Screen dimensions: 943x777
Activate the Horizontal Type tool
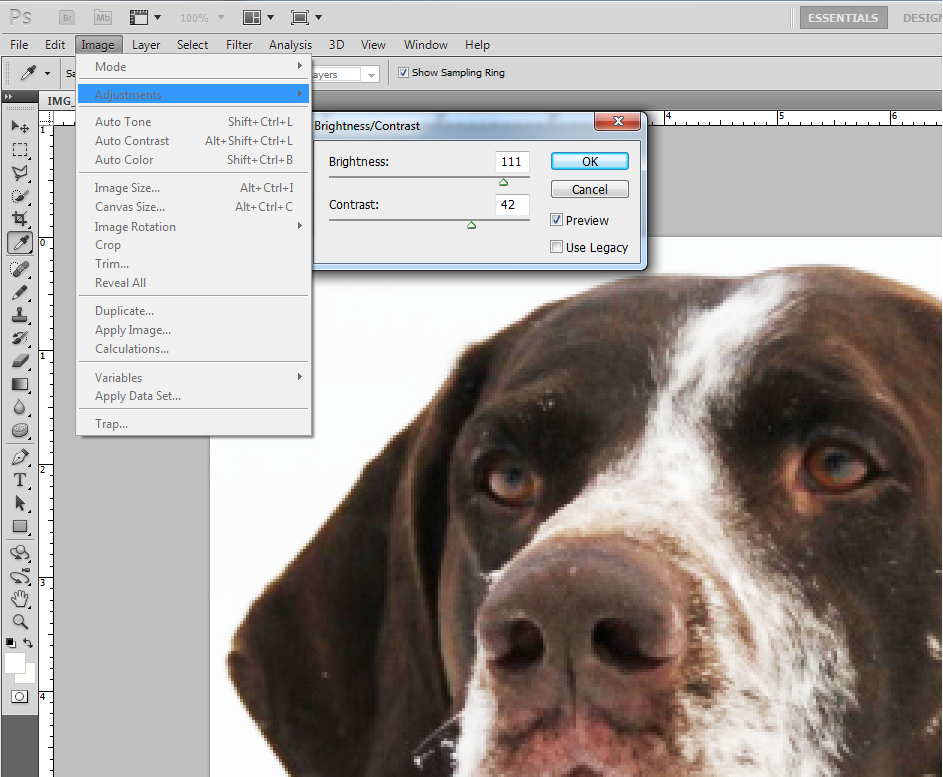click(19, 480)
